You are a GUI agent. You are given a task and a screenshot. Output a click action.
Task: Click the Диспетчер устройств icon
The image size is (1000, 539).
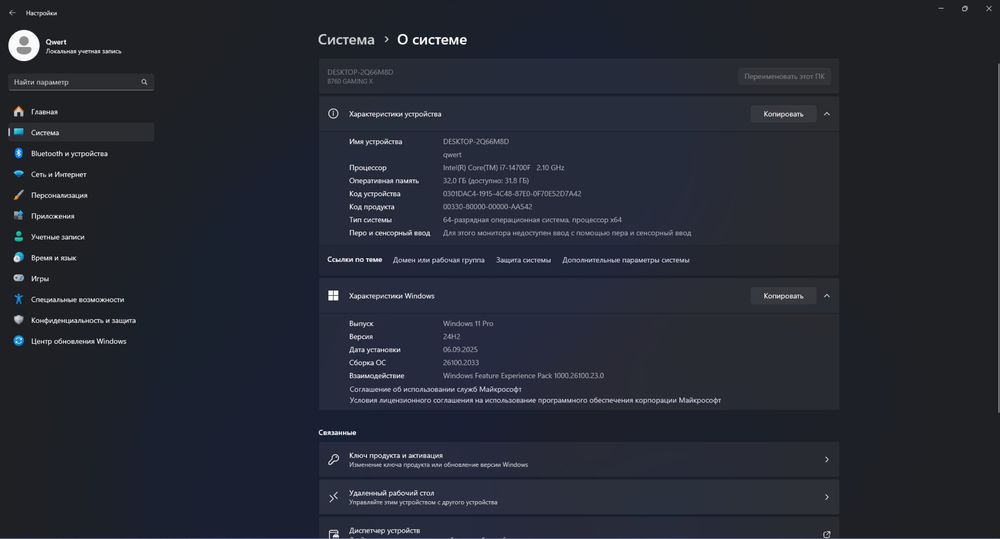pos(333,534)
